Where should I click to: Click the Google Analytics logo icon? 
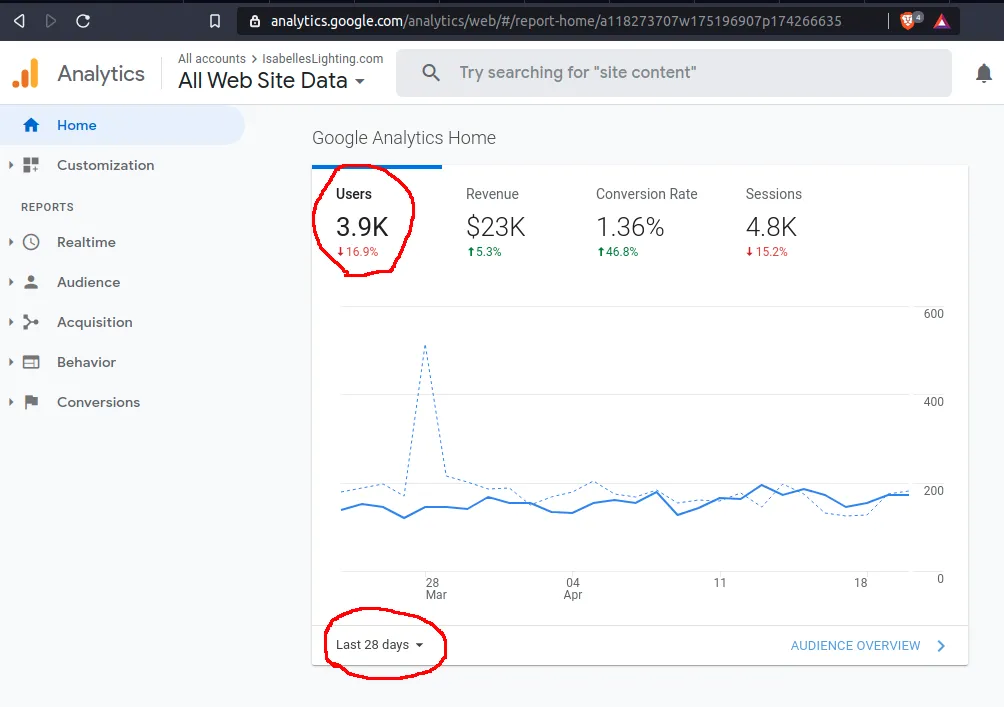click(x=25, y=73)
